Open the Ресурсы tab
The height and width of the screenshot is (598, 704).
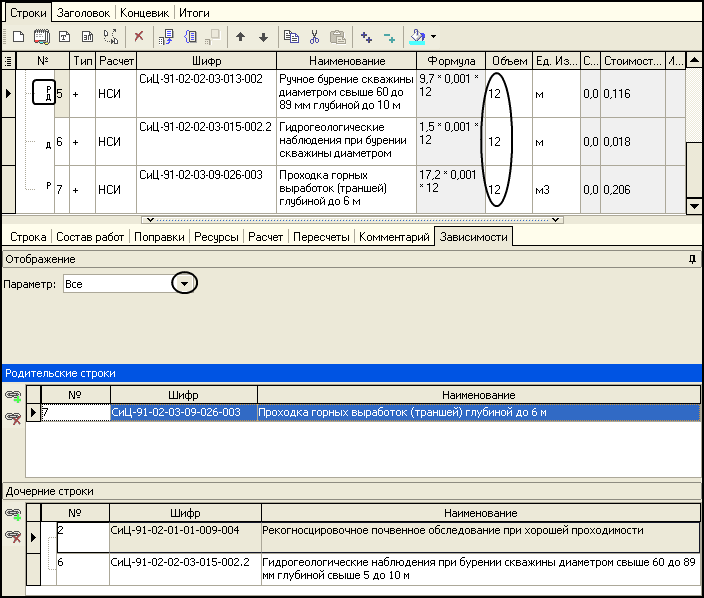click(216, 237)
